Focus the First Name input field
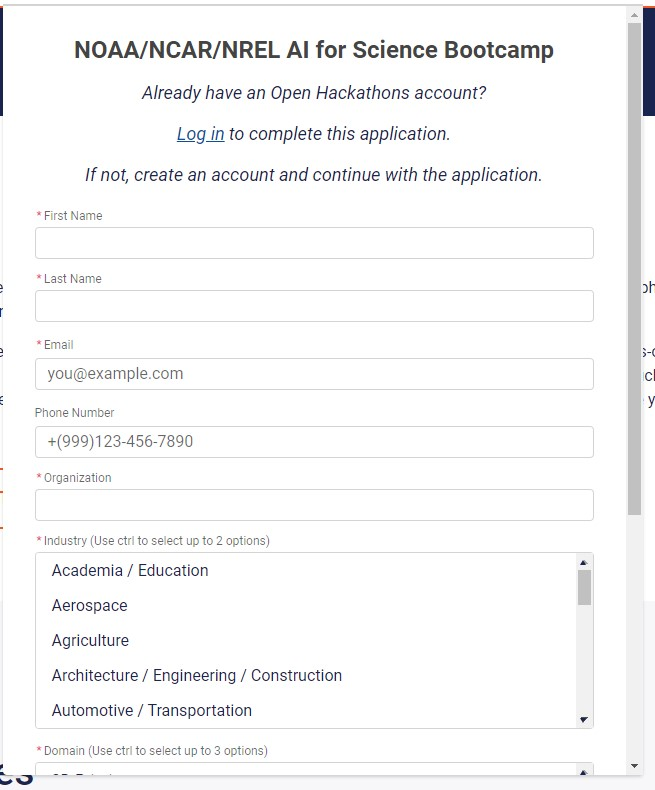Image resolution: width=655 pixels, height=790 pixels. [314, 243]
